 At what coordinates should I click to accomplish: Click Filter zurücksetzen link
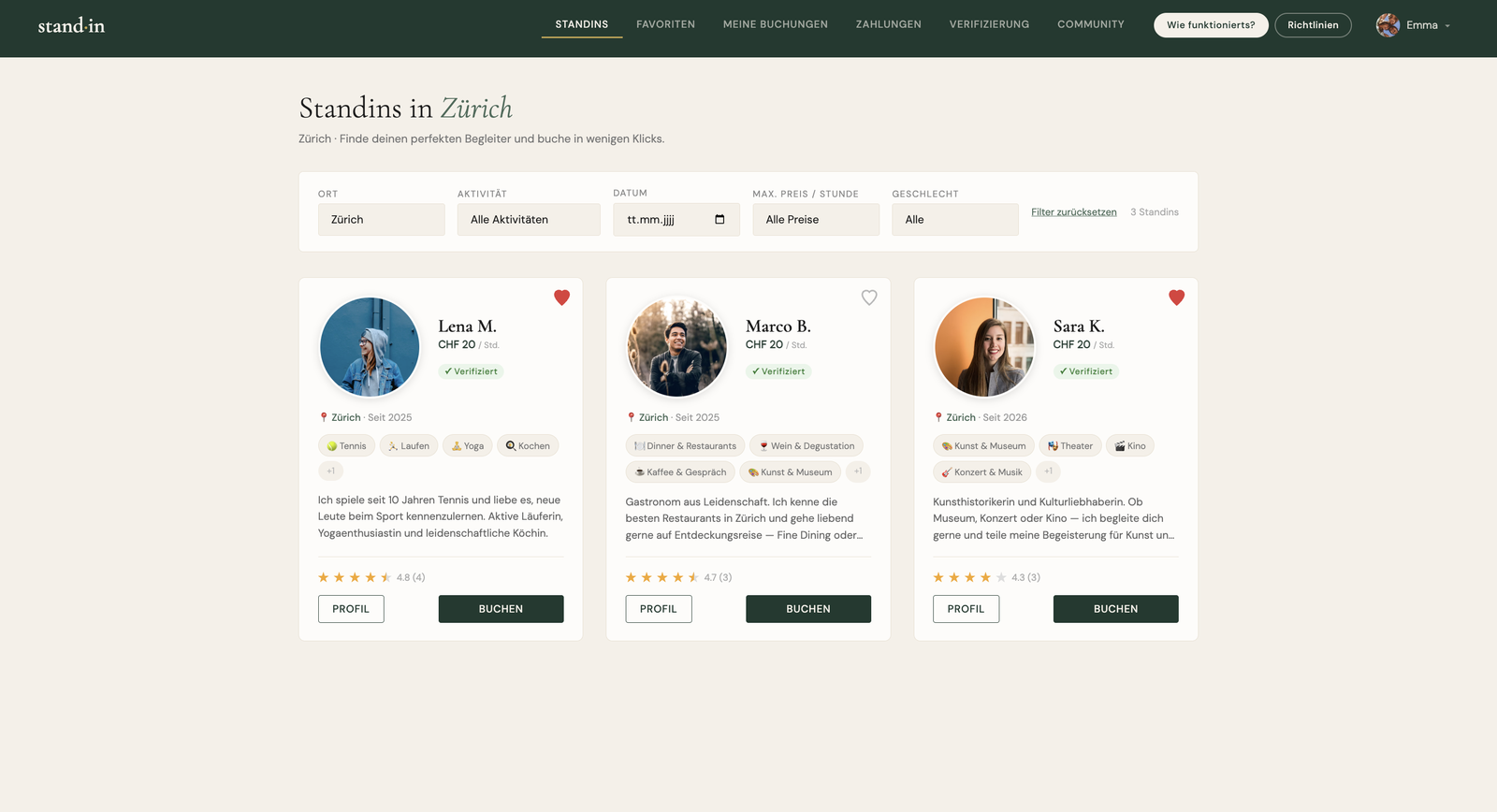[x=1074, y=212]
